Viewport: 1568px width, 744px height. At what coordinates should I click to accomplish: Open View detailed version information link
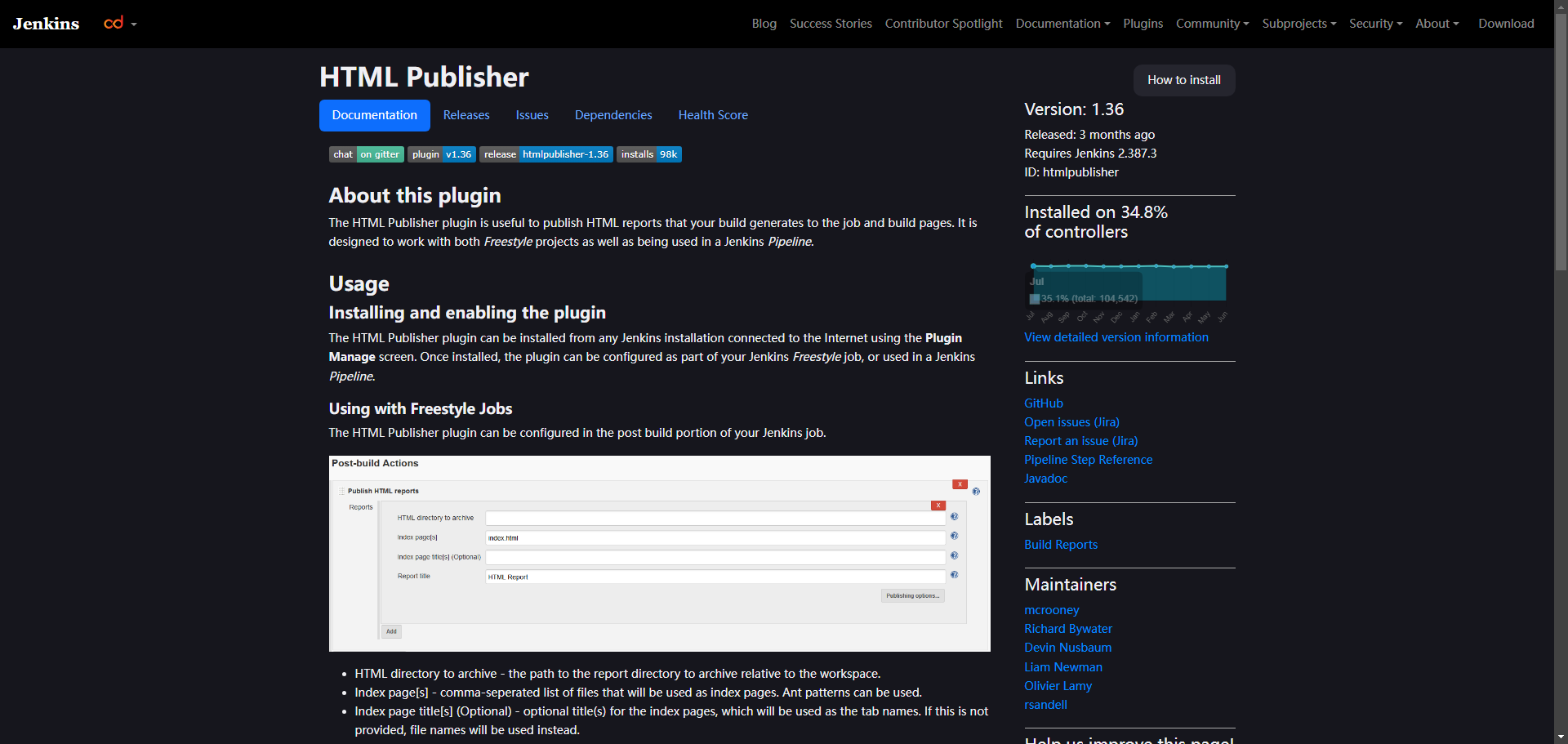[1116, 337]
